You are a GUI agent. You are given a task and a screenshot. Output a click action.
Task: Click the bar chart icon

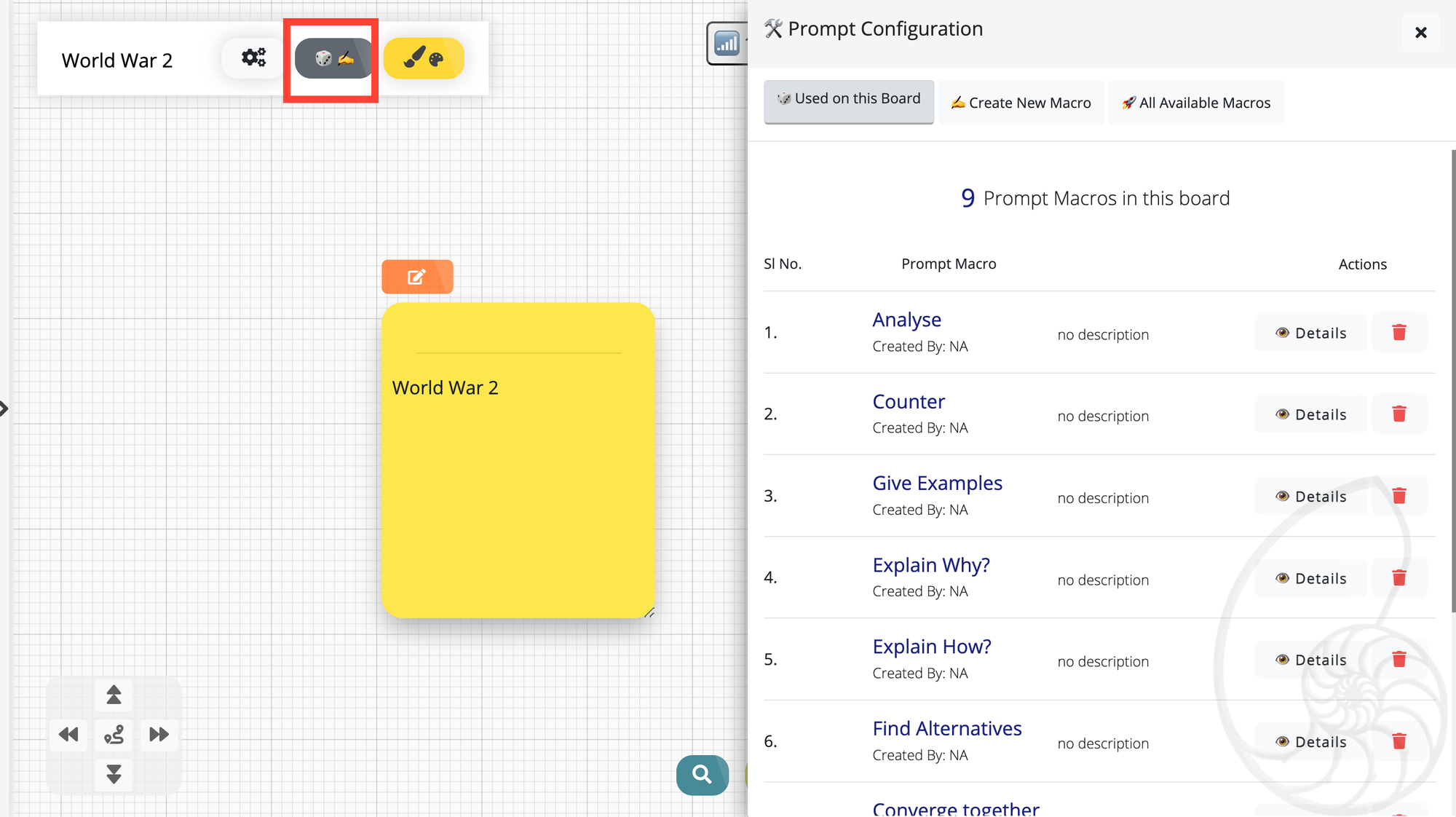click(727, 44)
